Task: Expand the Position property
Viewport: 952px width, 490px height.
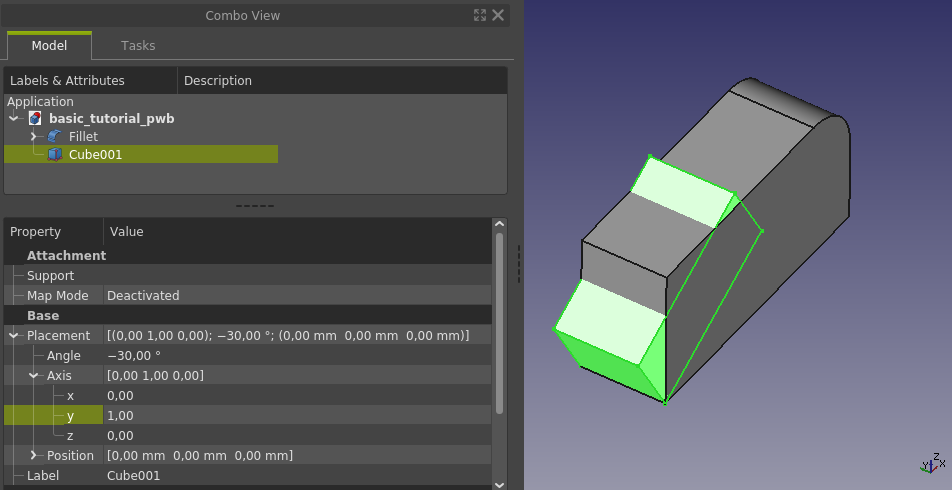Action: [x=33, y=455]
